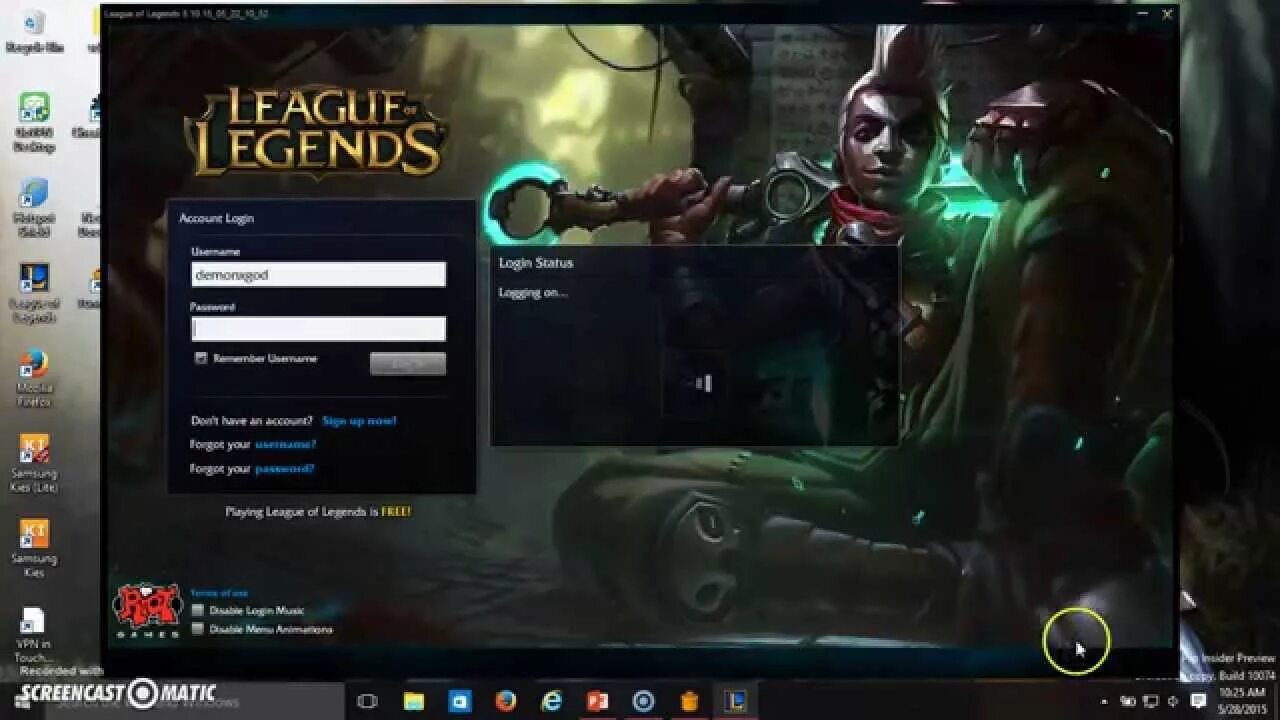Image resolution: width=1280 pixels, height=720 pixels.
Task: Toggle the Remember Username checkbox
Action: [201, 358]
